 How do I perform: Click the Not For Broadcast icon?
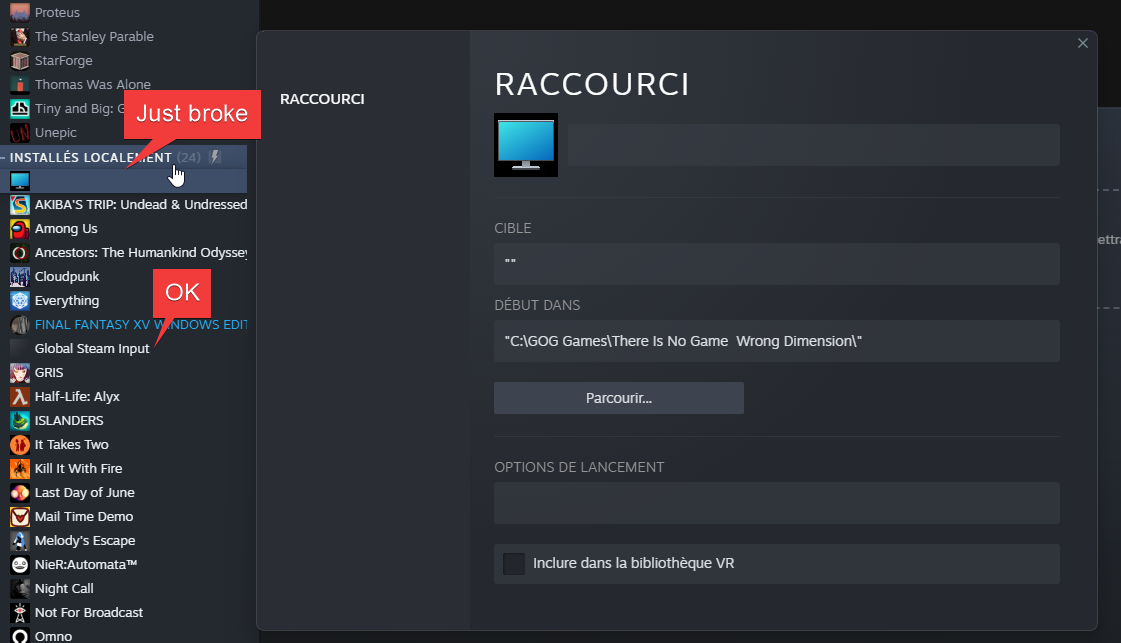click(x=20, y=612)
